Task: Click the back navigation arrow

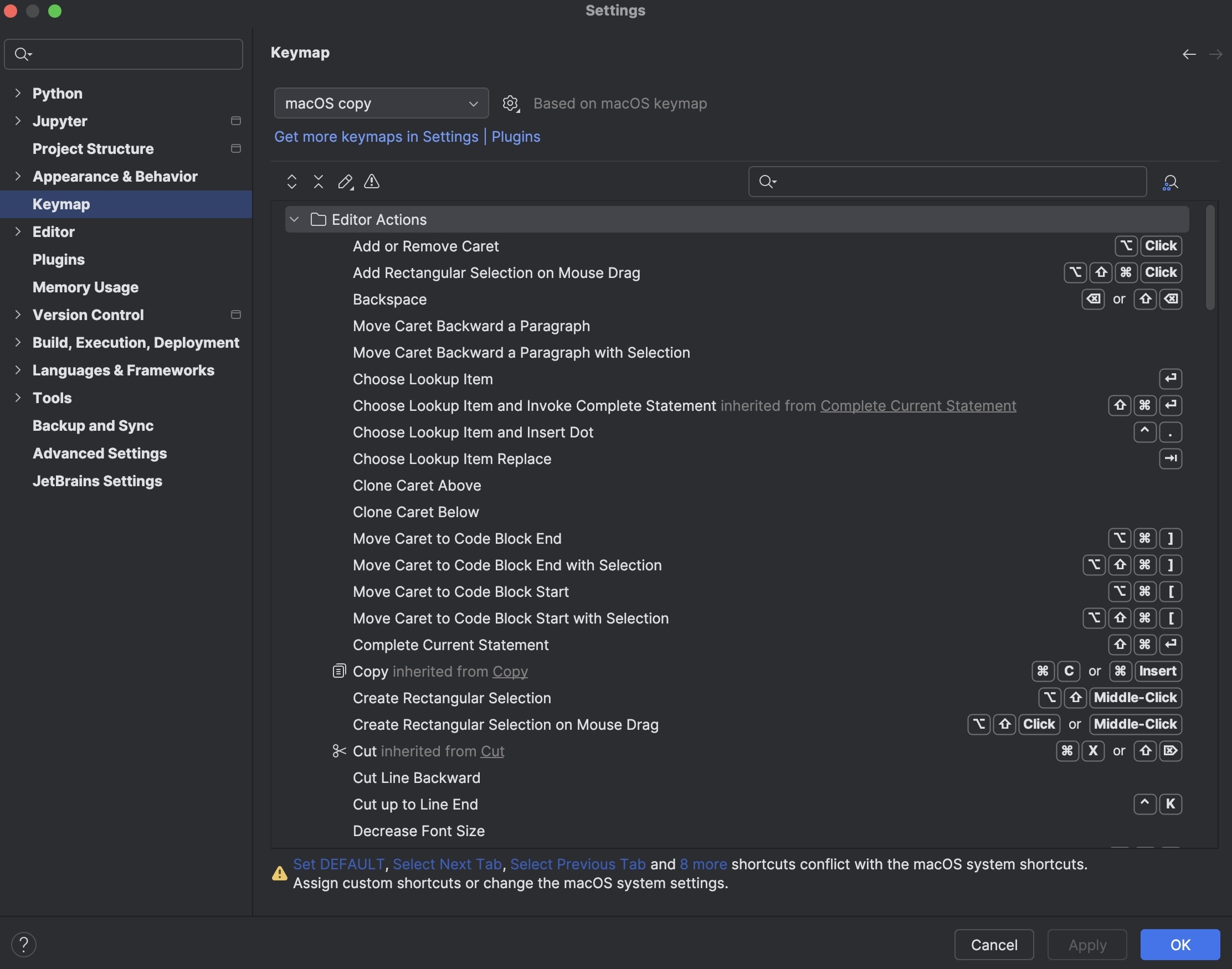Action: pyautogui.click(x=1189, y=54)
